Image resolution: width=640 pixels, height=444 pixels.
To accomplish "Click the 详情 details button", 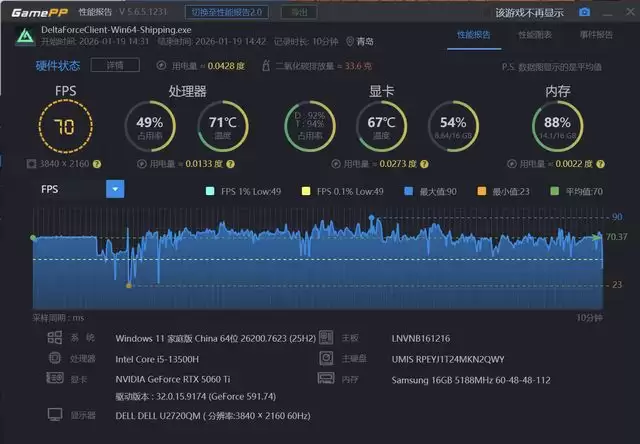I will point(114,65).
